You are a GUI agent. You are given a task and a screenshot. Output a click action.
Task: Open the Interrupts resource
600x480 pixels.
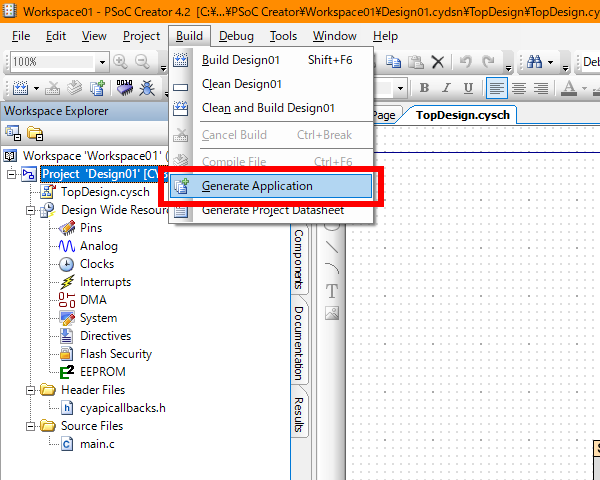tap(105, 282)
